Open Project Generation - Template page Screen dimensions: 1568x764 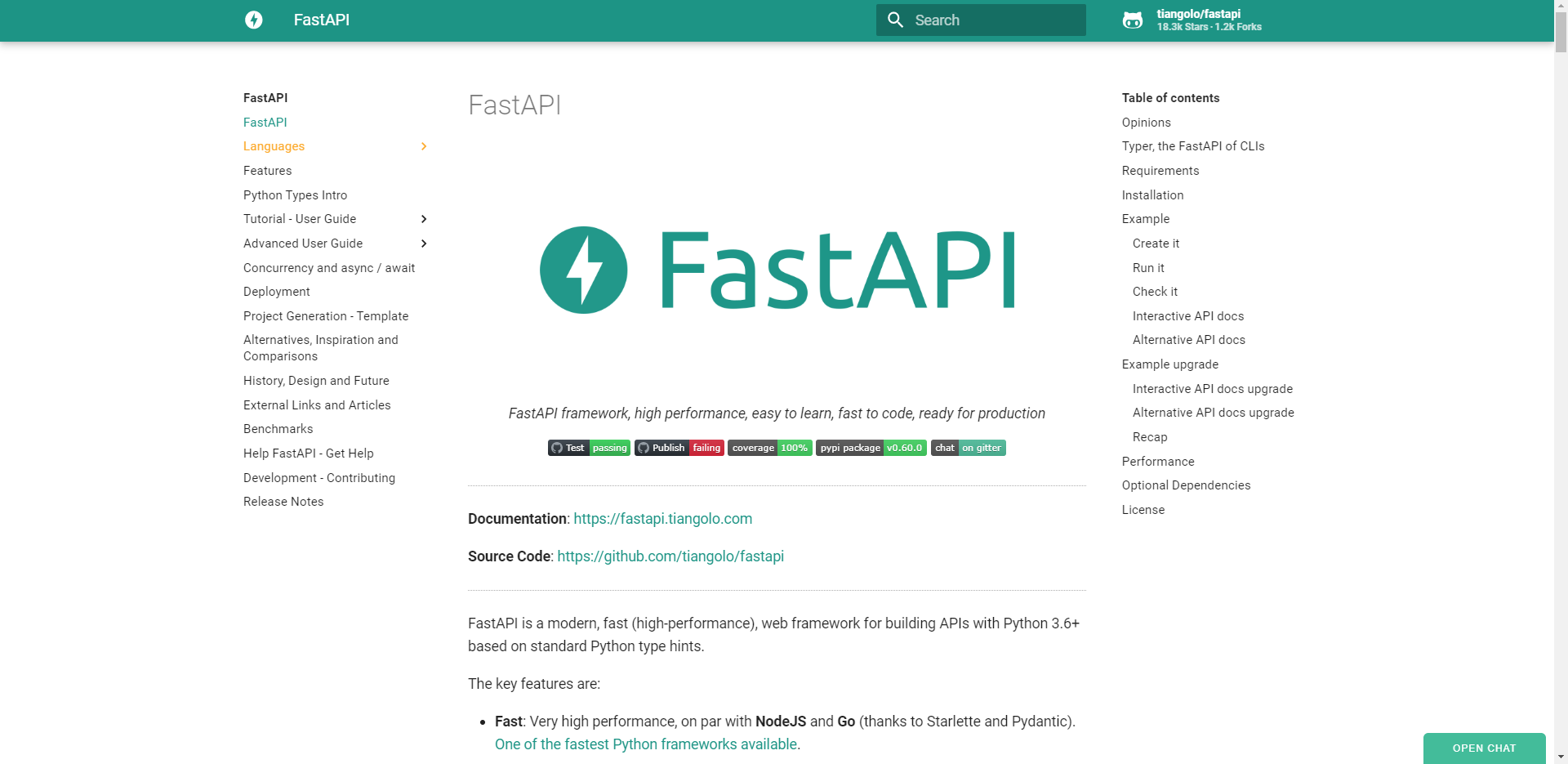point(326,316)
